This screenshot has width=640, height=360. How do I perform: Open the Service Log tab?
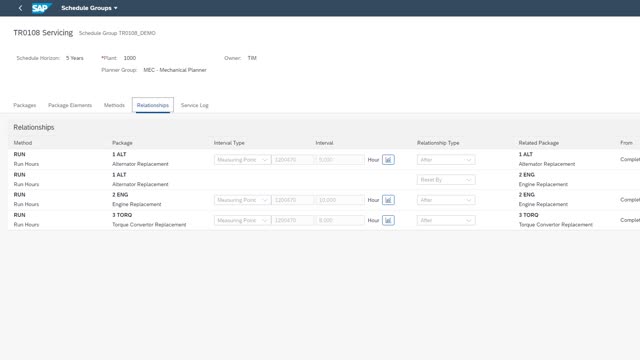tap(194, 105)
